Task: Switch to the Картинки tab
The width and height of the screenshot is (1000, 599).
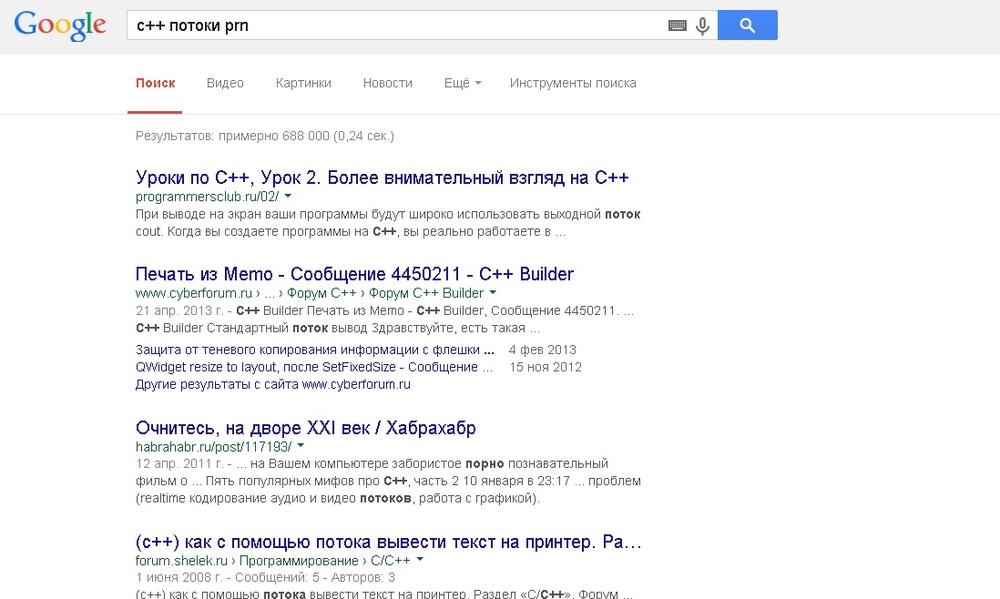Action: click(304, 83)
